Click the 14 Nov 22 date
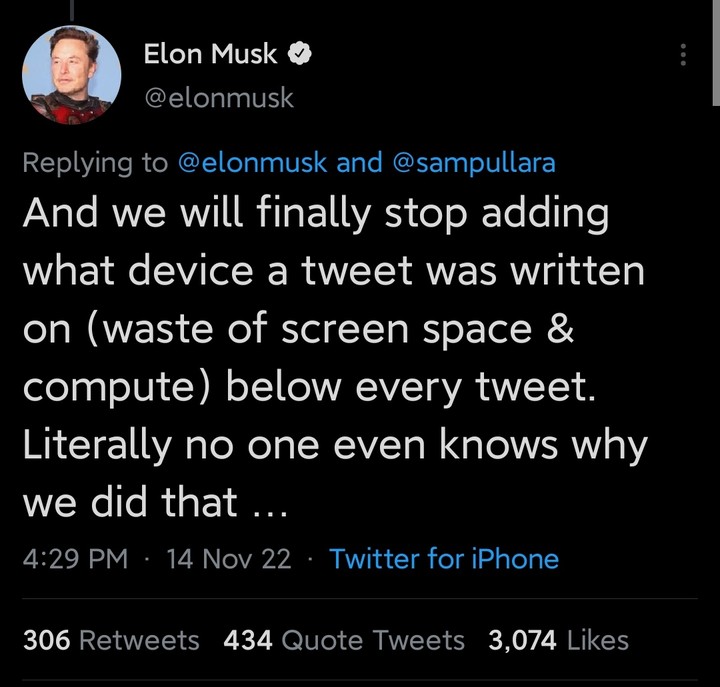This screenshot has height=687, width=720. tap(229, 558)
